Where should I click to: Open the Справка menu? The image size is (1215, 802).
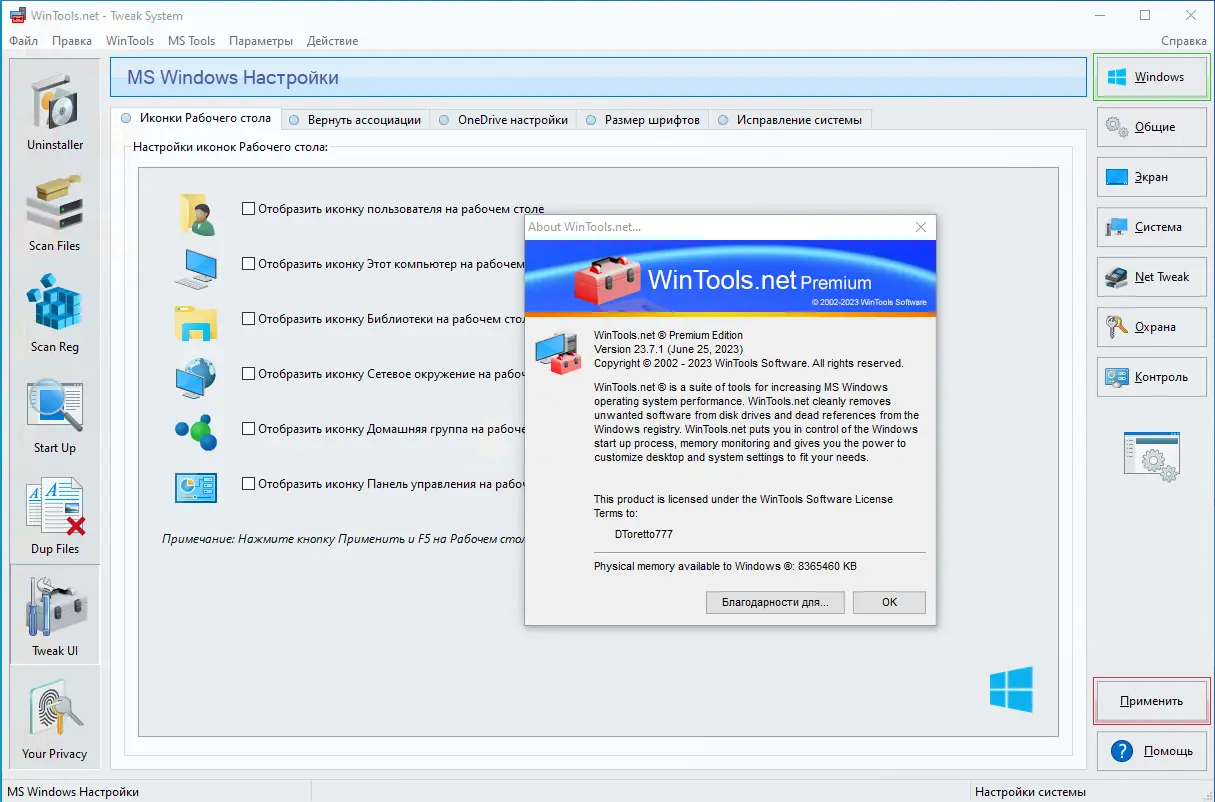pos(1184,41)
